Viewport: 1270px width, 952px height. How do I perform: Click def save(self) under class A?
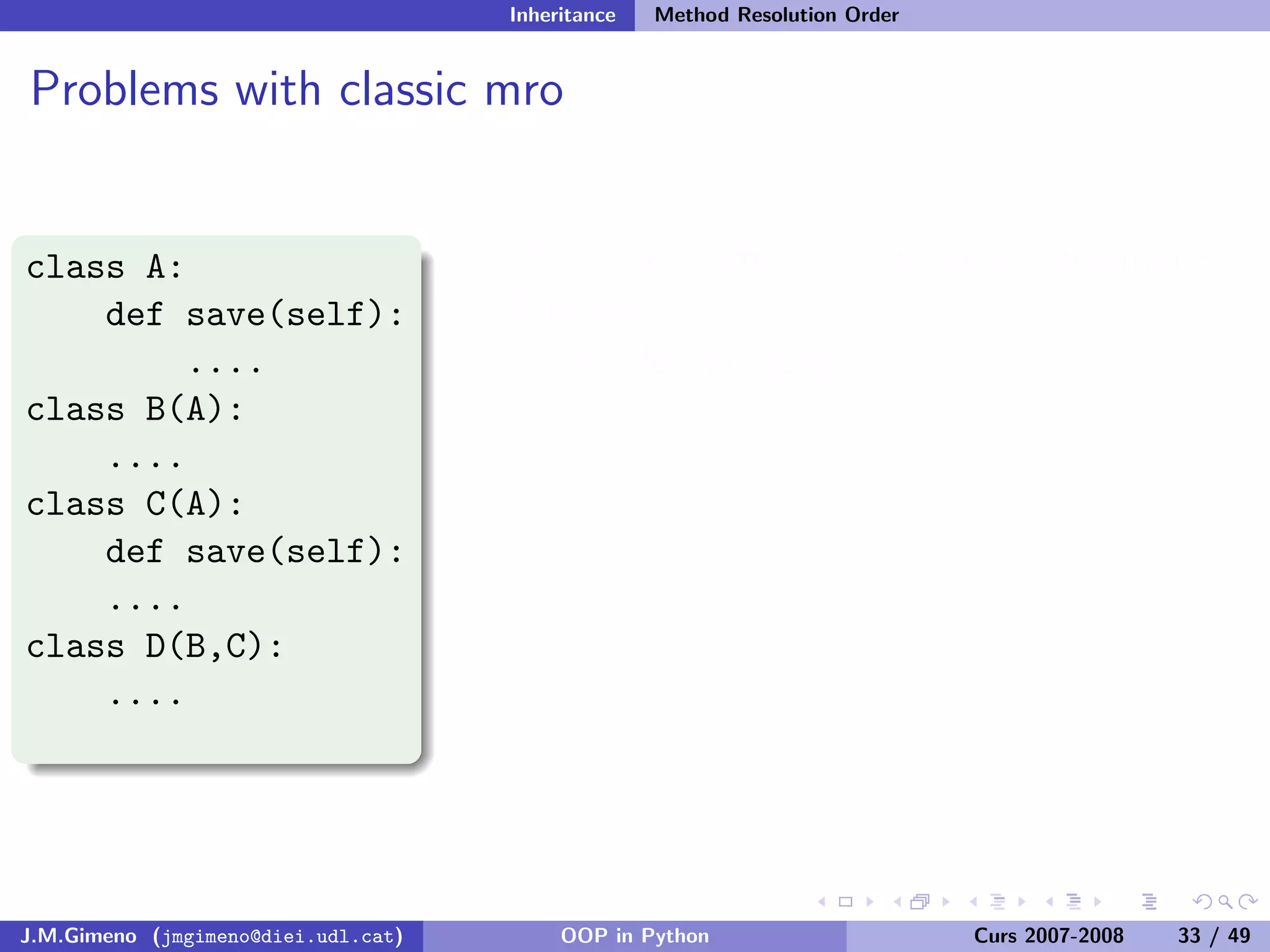[254, 315]
